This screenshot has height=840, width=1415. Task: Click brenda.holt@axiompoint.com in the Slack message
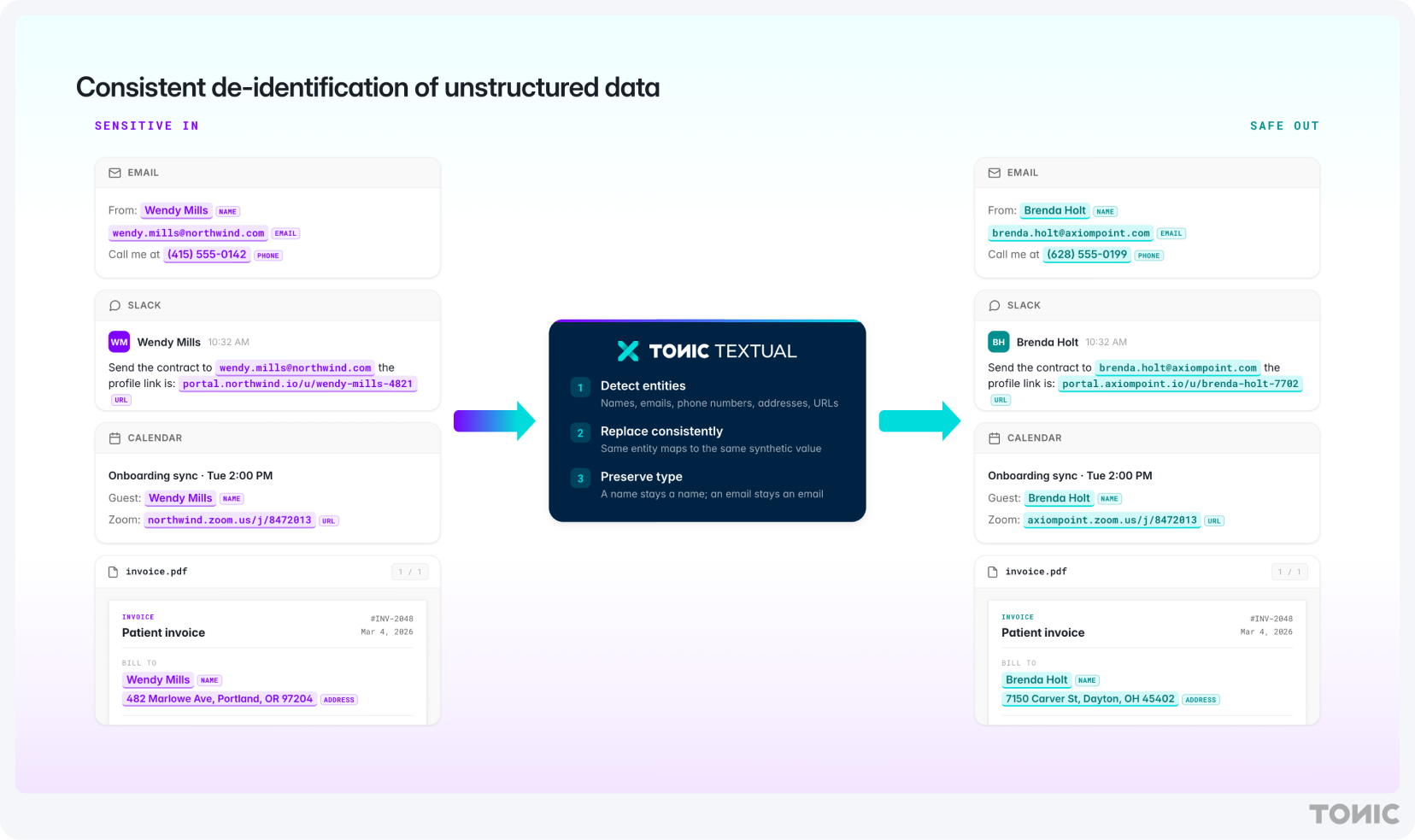1177,368
